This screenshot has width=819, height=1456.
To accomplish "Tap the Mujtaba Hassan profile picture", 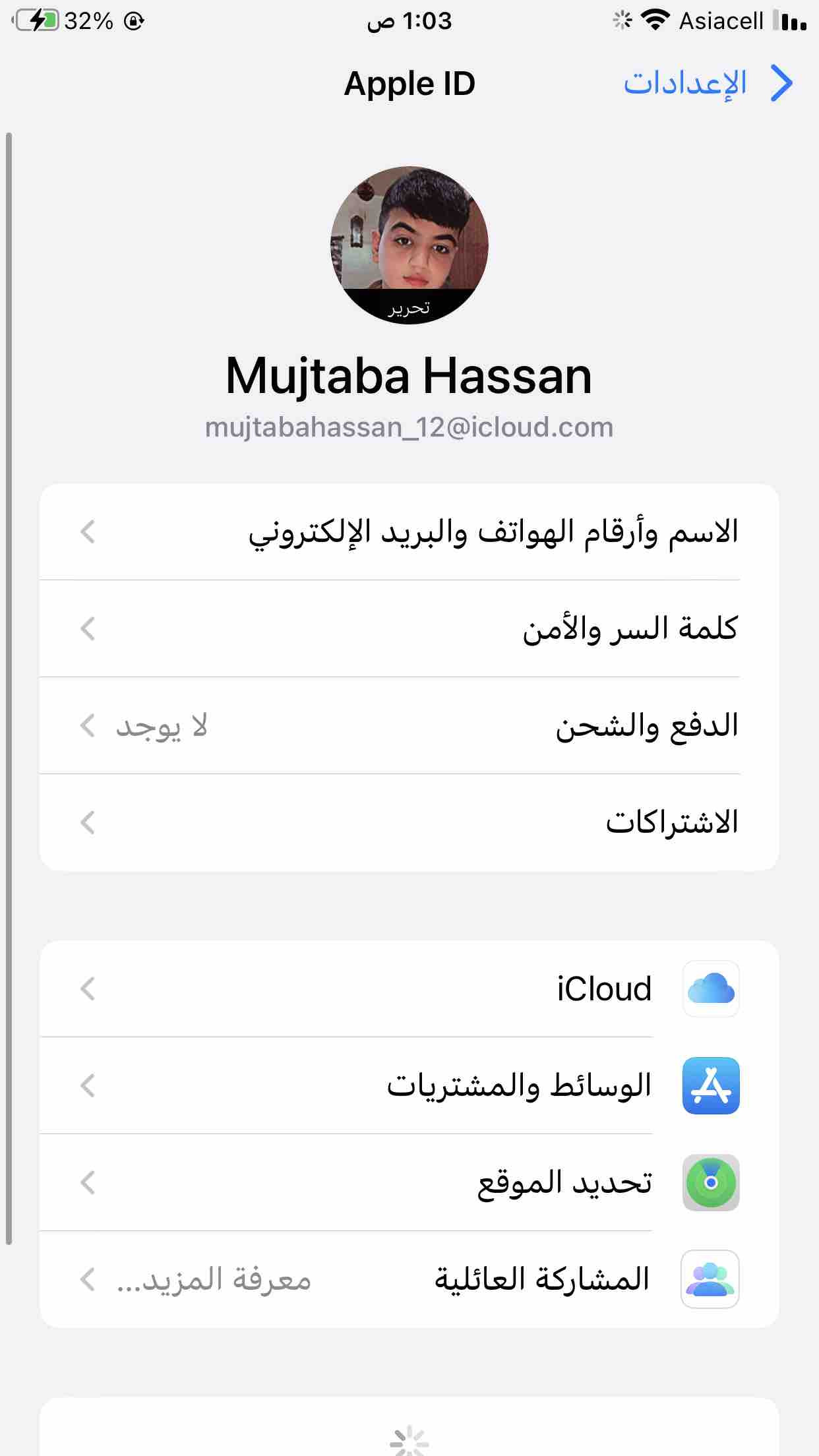I will pos(409,245).
